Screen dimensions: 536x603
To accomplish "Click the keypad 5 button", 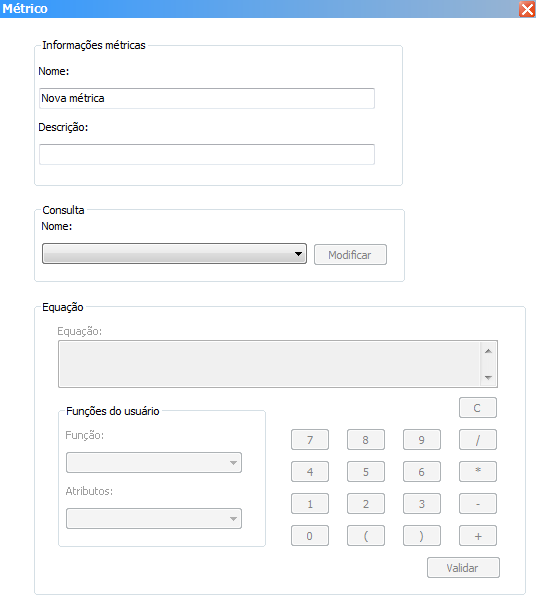I will pyautogui.click(x=366, y=471).
